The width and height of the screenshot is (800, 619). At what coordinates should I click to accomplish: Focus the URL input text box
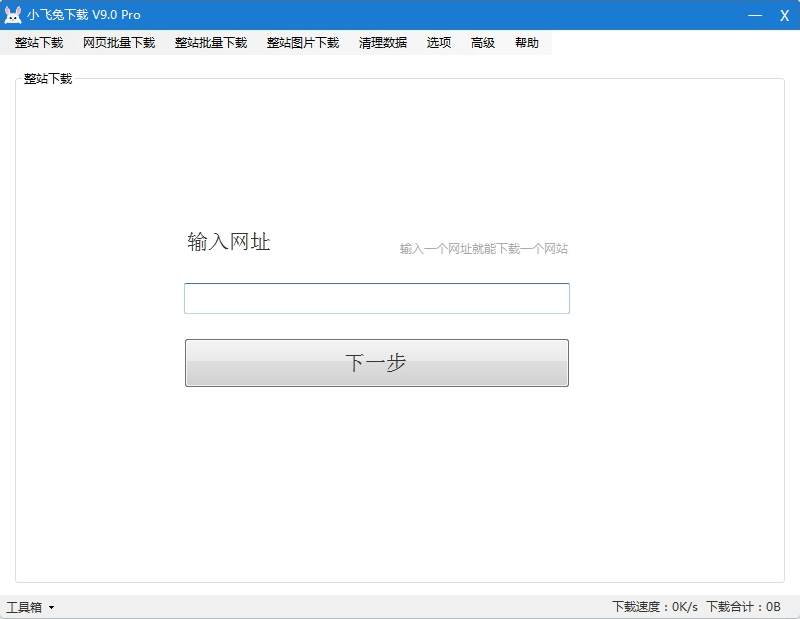point(376,299)
